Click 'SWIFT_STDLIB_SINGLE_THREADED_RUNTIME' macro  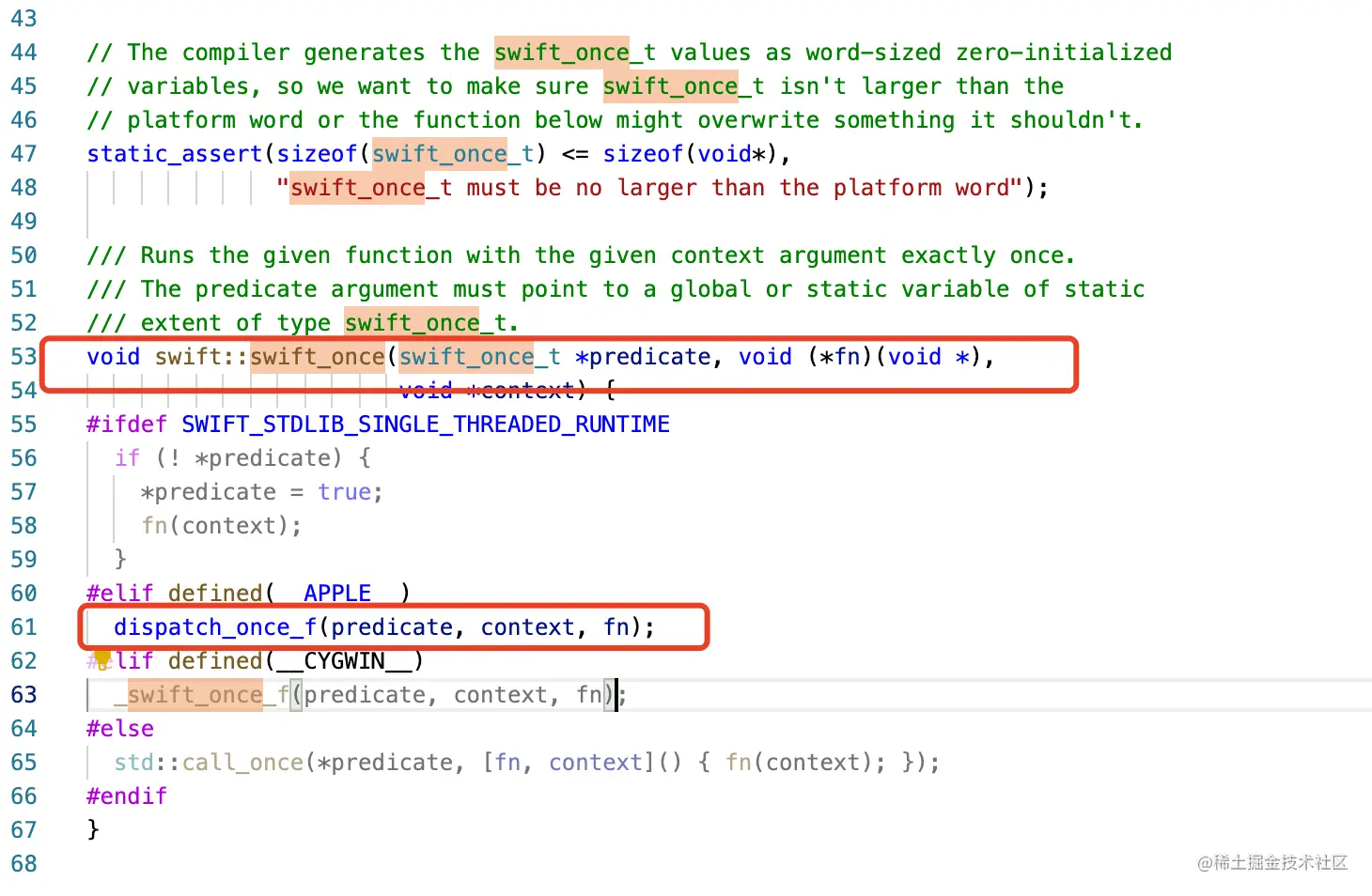pyautogui.click(x=426, y=425)
